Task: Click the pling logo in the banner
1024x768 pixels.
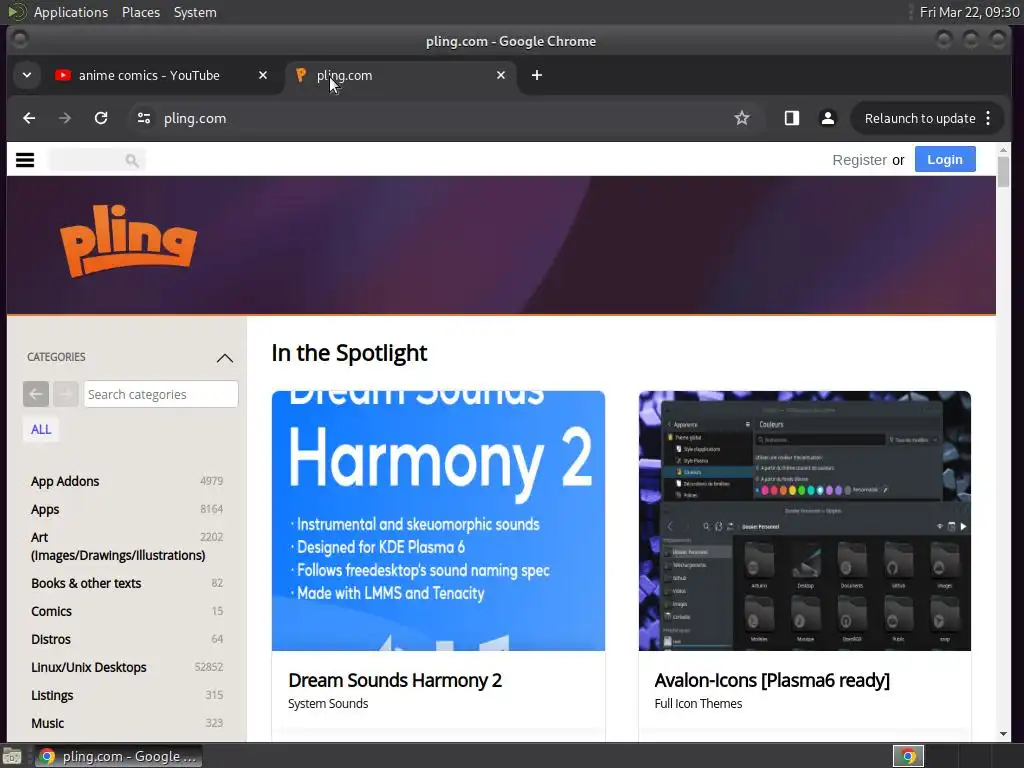Action: click(128, 240)
